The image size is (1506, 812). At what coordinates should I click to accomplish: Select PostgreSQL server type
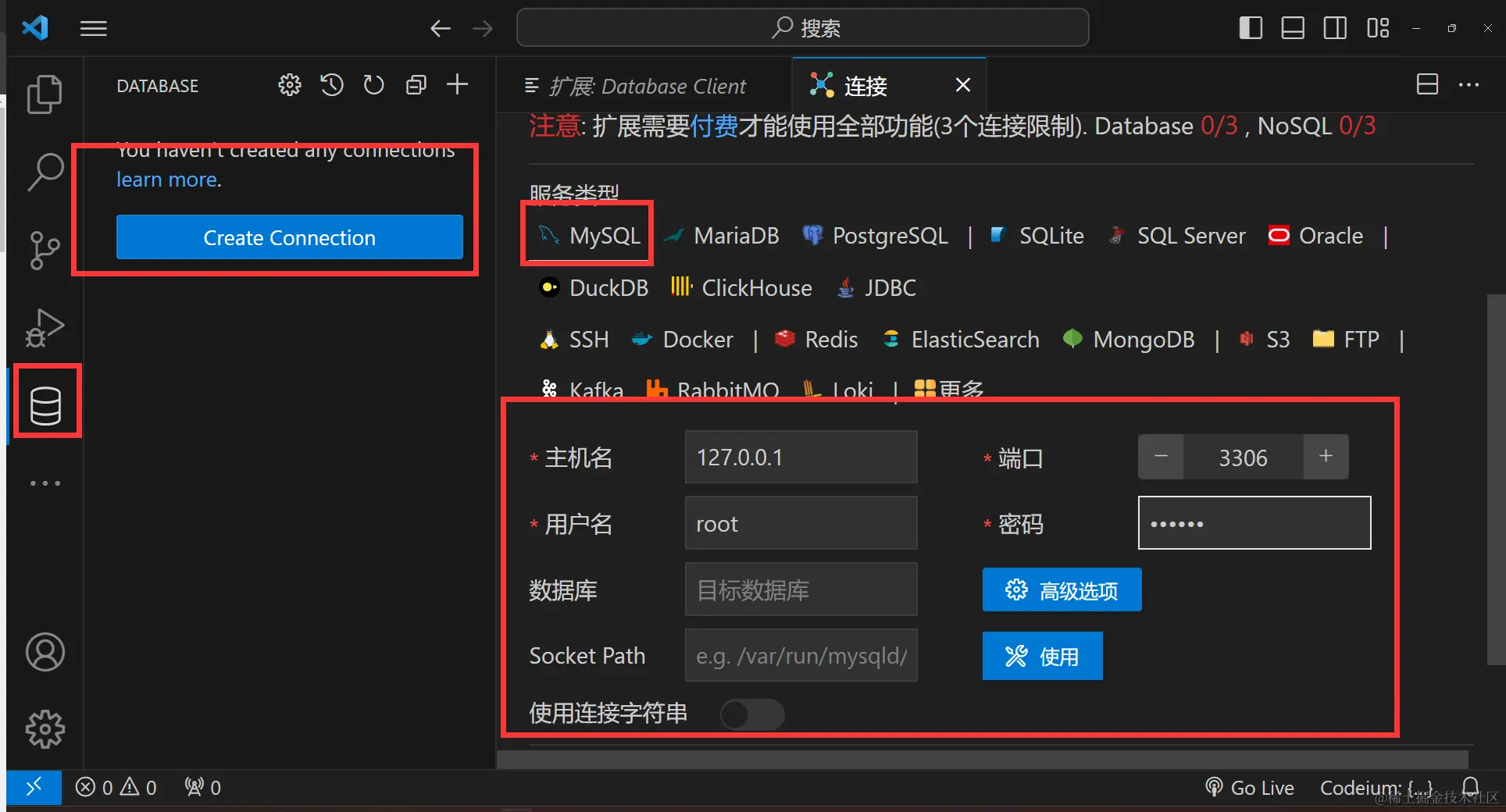[875, 236]
